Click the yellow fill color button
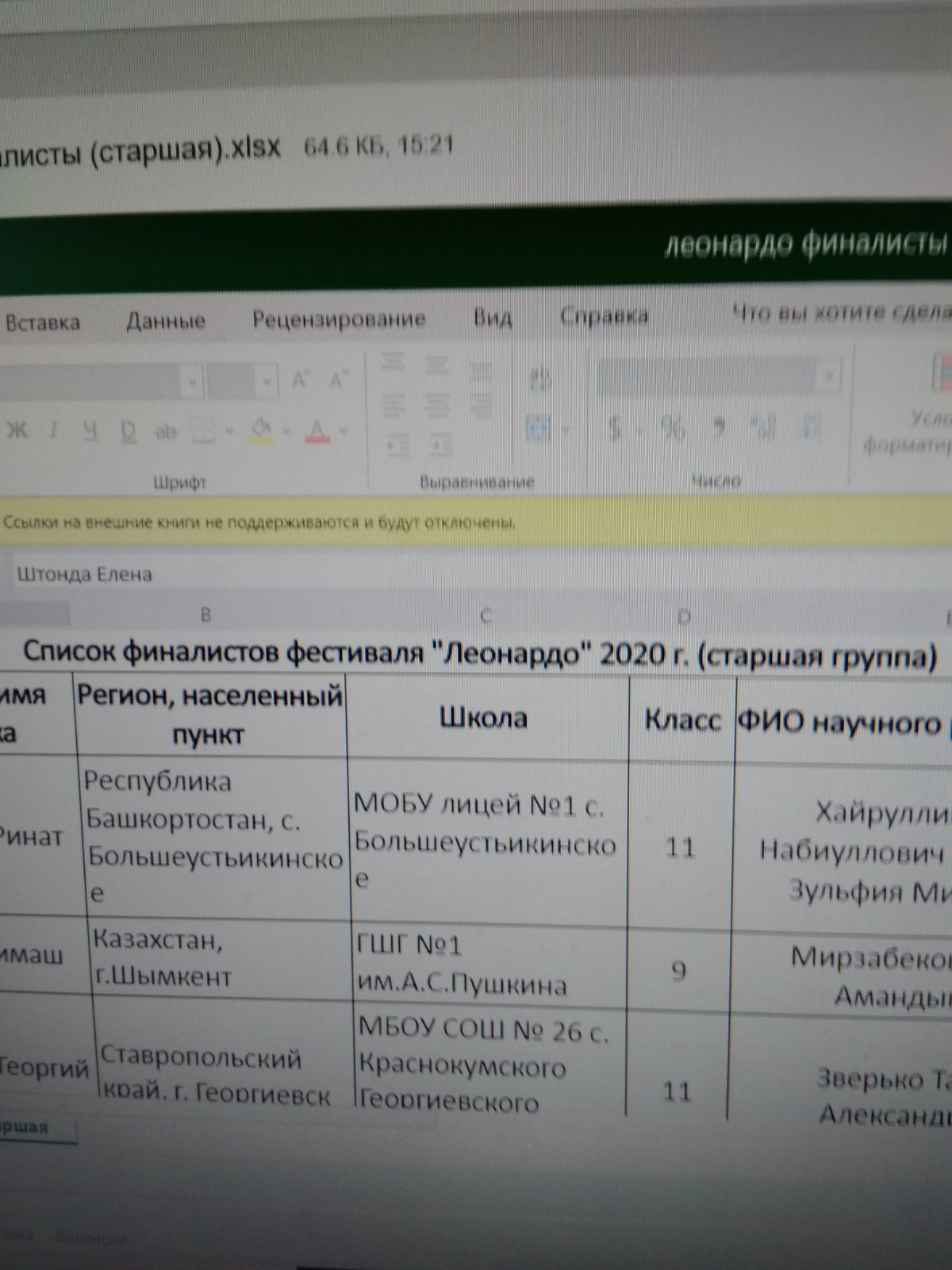952x1270 pixels. [261, 430]
